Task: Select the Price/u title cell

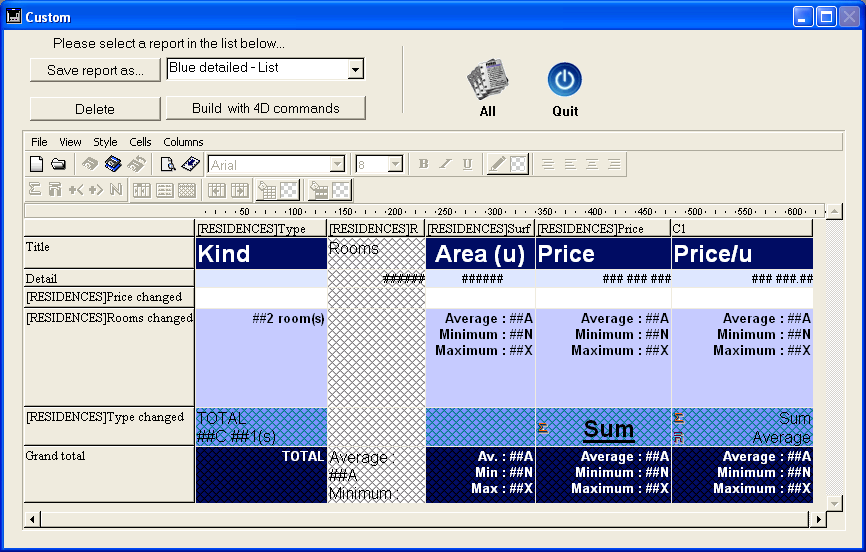Action: click(740, 254)
